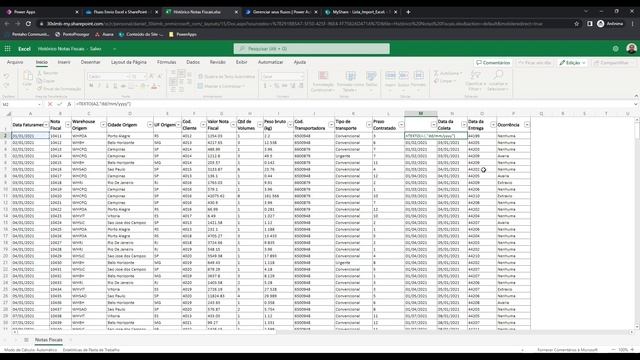
Task: Open the Arquivo menu tab
Action: coord(15,62)
